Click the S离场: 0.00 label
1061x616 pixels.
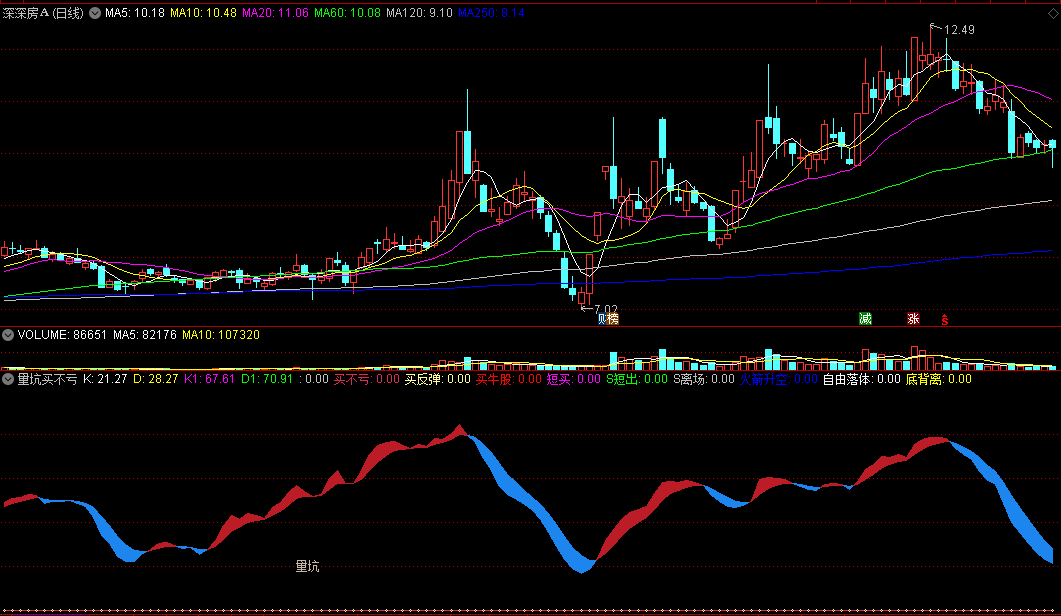pyautogui.click(x=704, y=379)
